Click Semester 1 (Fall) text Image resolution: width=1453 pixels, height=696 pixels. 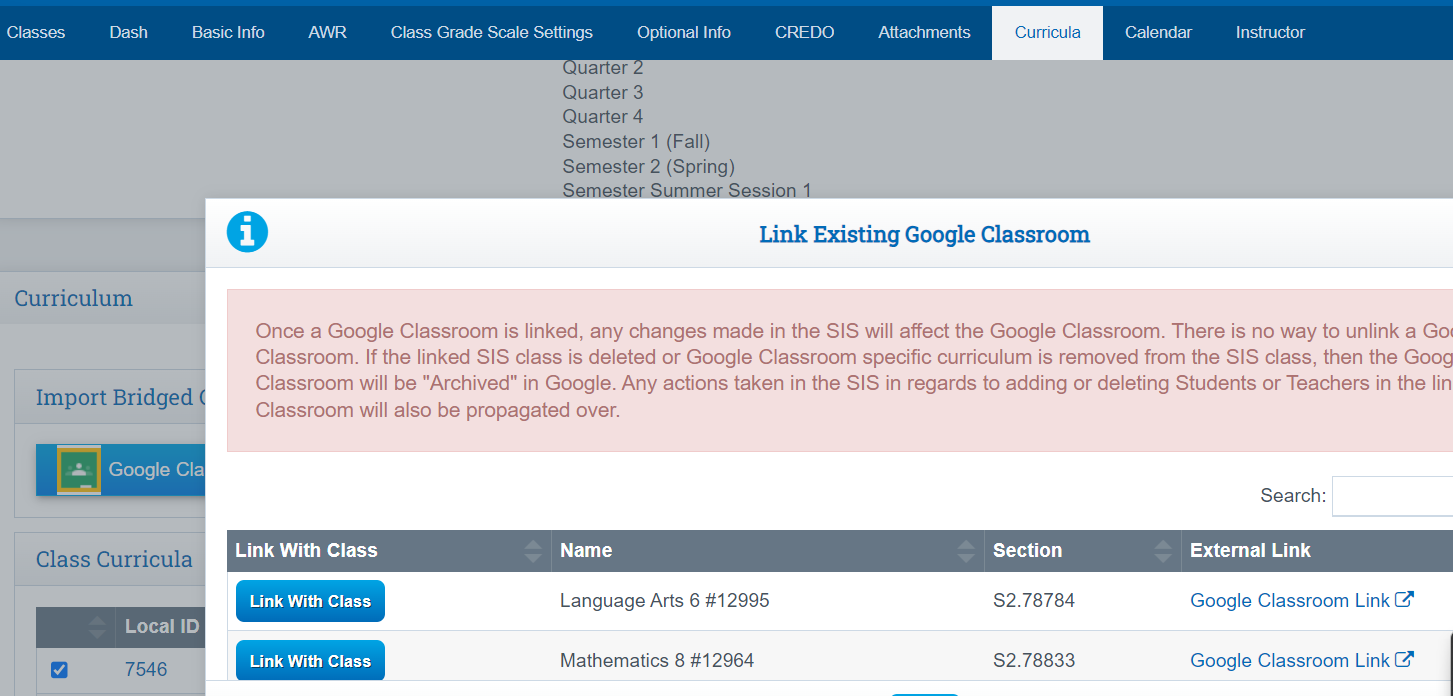coord(636,141)
